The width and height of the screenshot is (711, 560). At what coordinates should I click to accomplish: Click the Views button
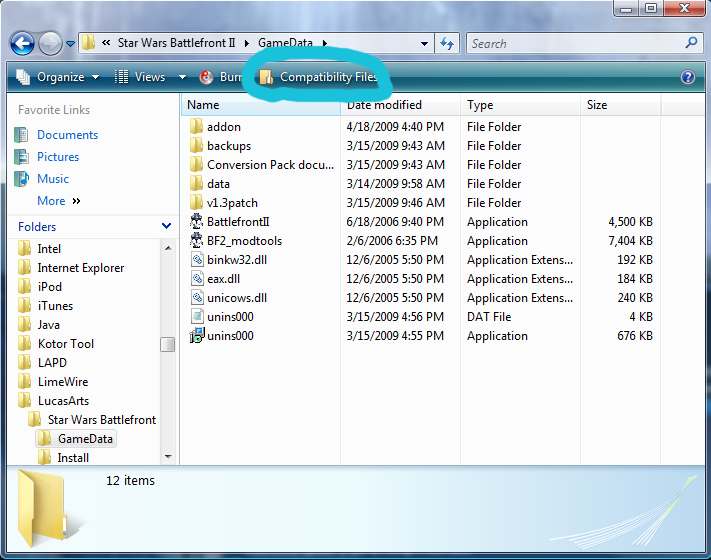coord(140,77)
